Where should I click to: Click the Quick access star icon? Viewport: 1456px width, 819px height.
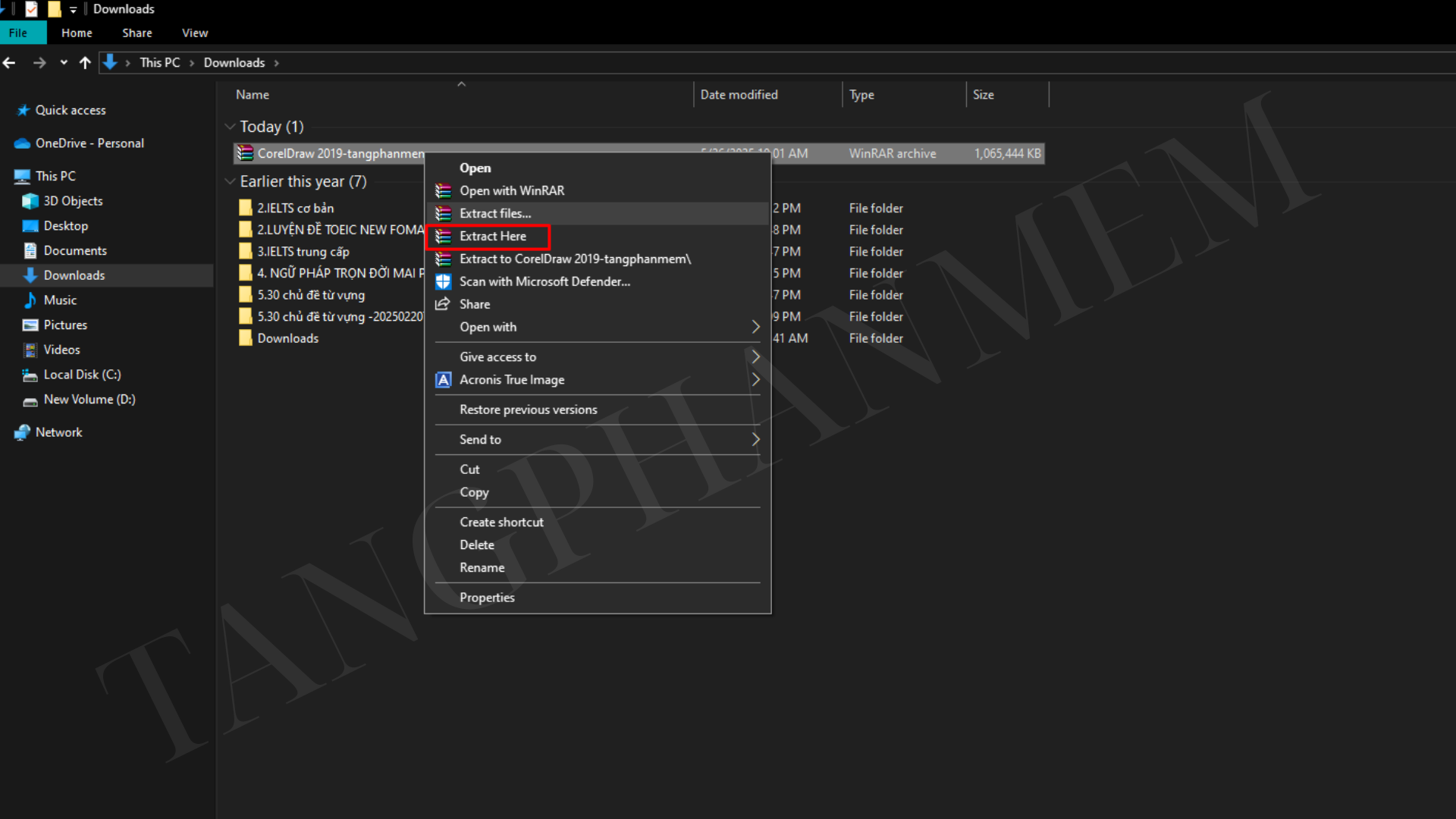[x=23, y=111]
